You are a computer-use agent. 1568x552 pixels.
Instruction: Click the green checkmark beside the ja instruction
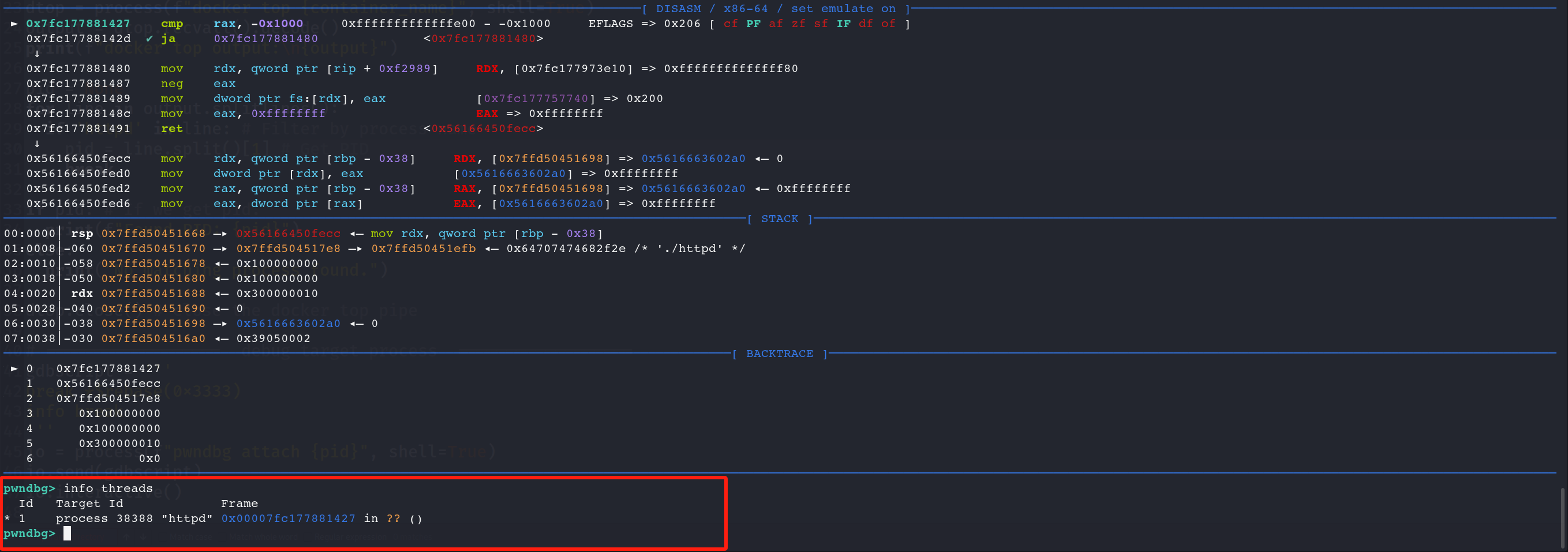[149, 38]
